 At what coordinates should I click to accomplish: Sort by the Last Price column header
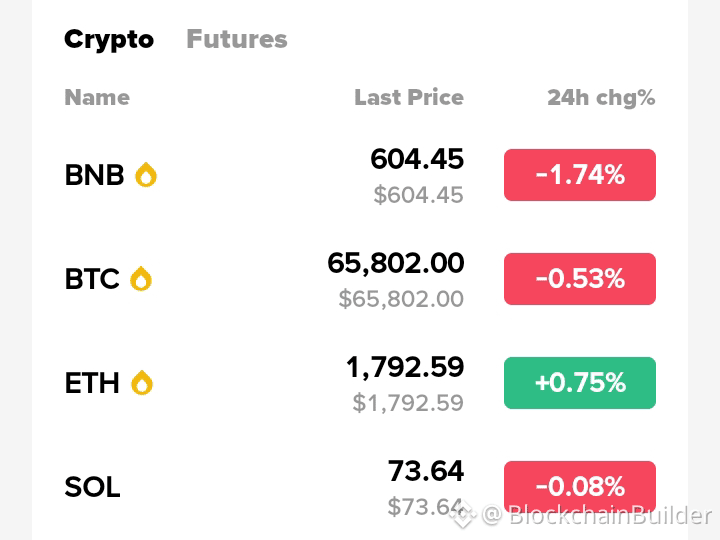409,97
